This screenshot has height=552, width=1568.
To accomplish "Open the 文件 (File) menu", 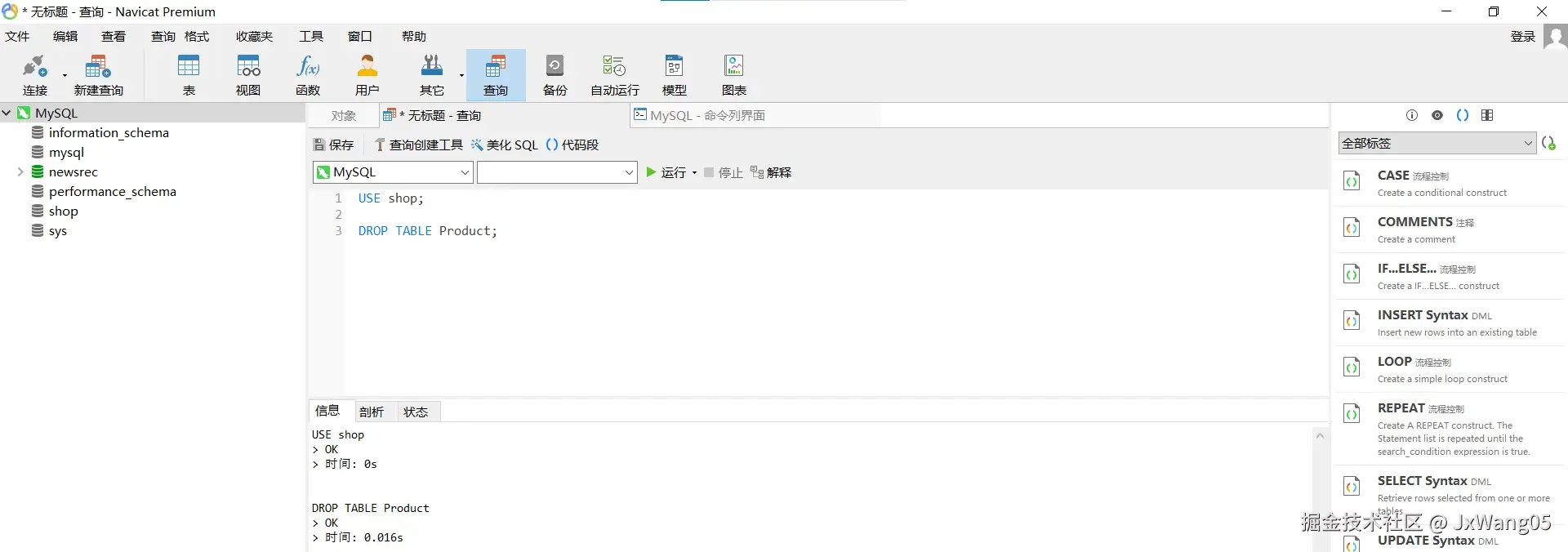I will pos(17,37).
